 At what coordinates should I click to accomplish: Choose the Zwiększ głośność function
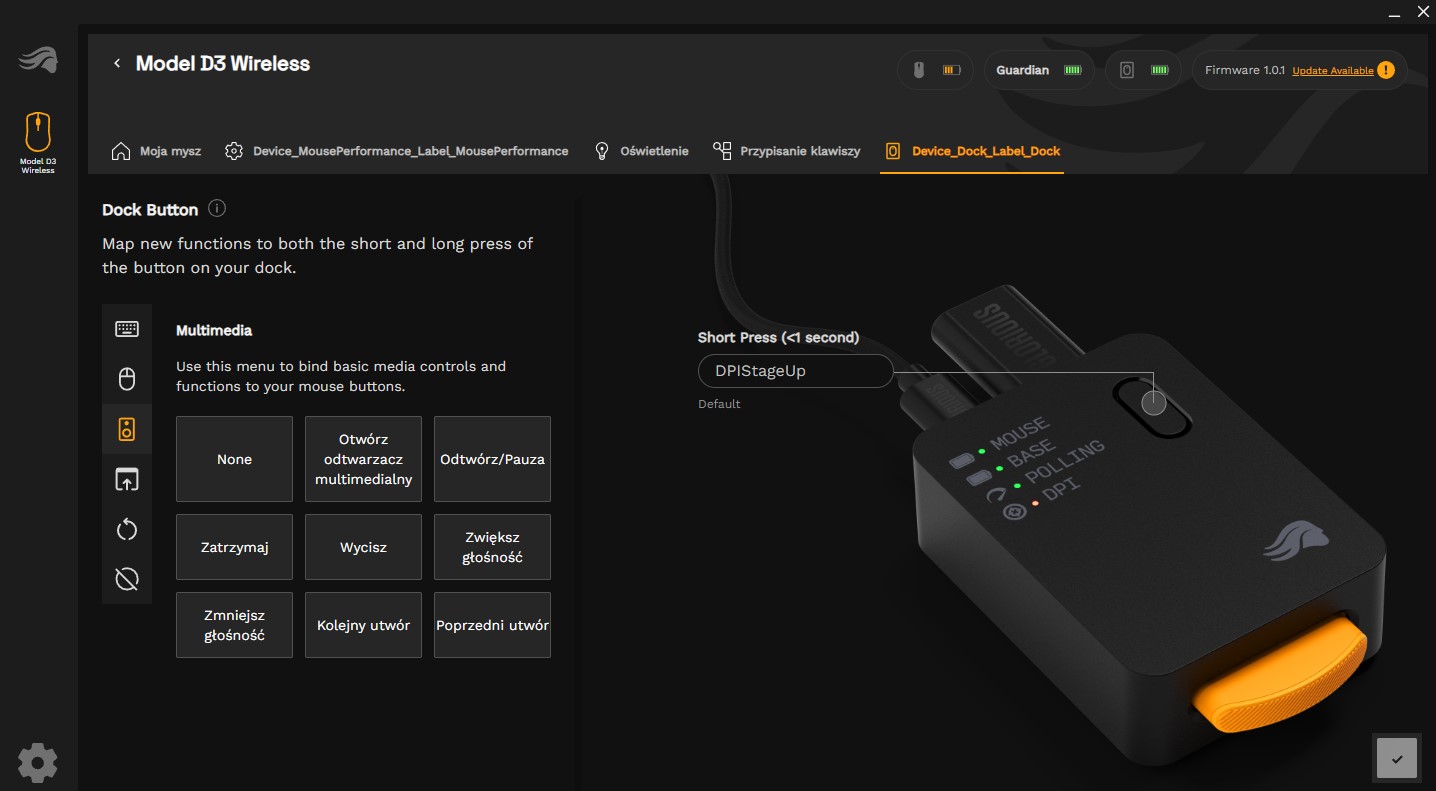492,547
